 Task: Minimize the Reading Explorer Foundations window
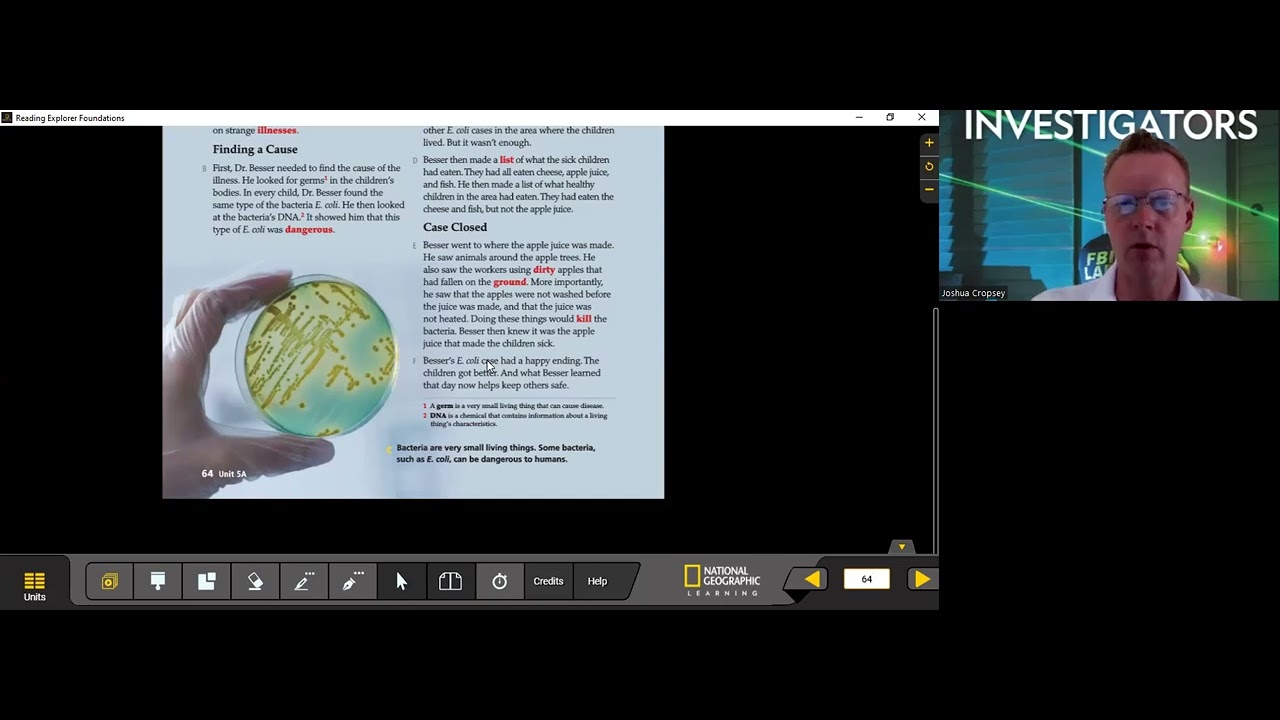(x=859, y=117)
